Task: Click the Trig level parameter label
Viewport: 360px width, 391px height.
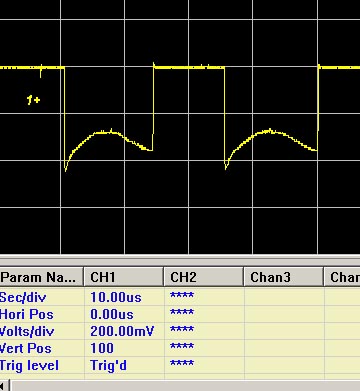Action: pos(29,365)
